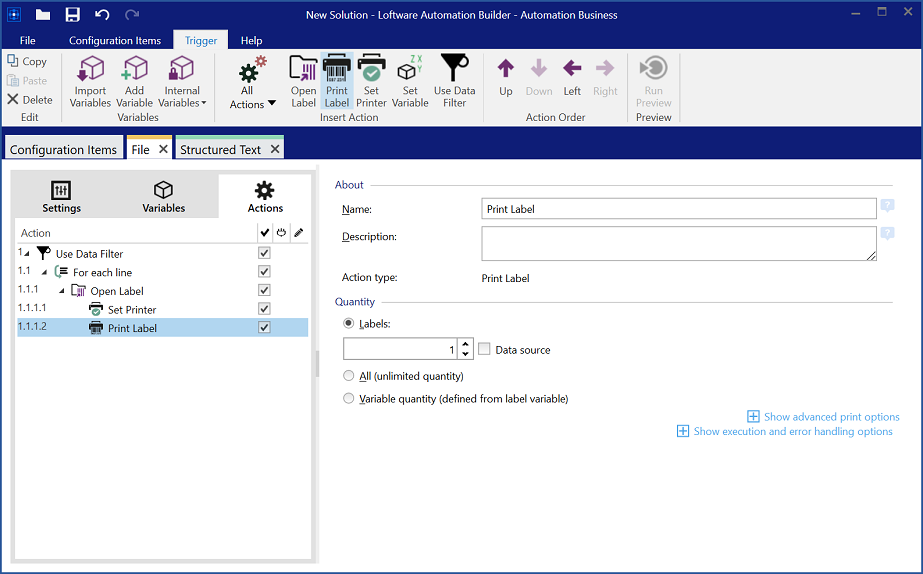
Task: Save the solution with the floppy disk icon
Action: tap(72, 15)
